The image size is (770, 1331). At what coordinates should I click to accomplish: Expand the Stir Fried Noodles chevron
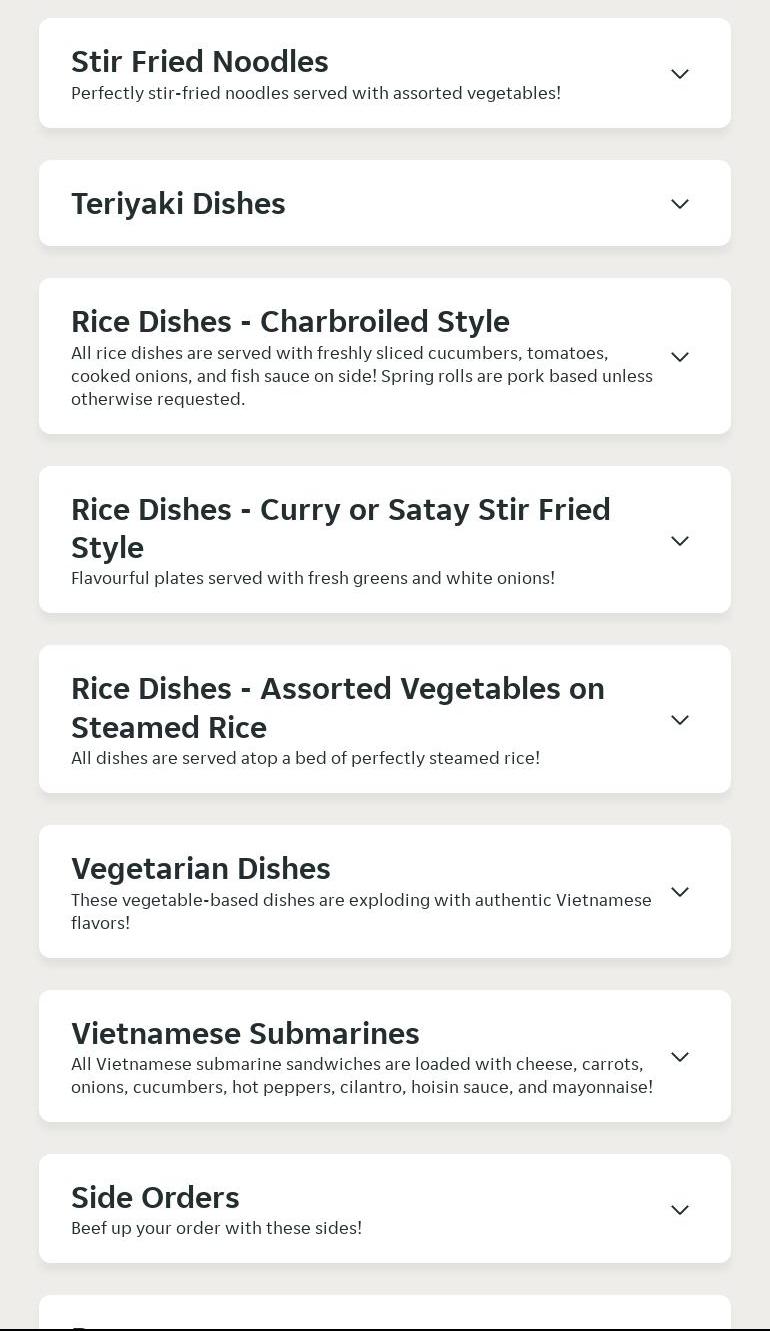pos(679,74)
